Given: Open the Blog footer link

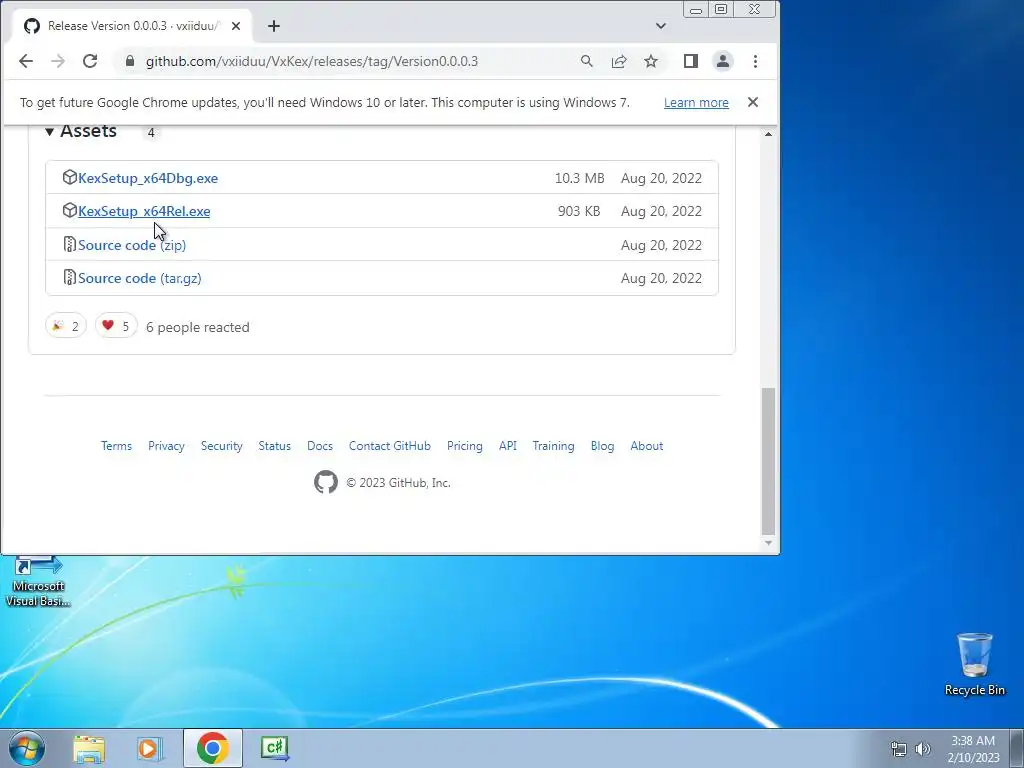Looking at the screenshot, I should 602,446.
